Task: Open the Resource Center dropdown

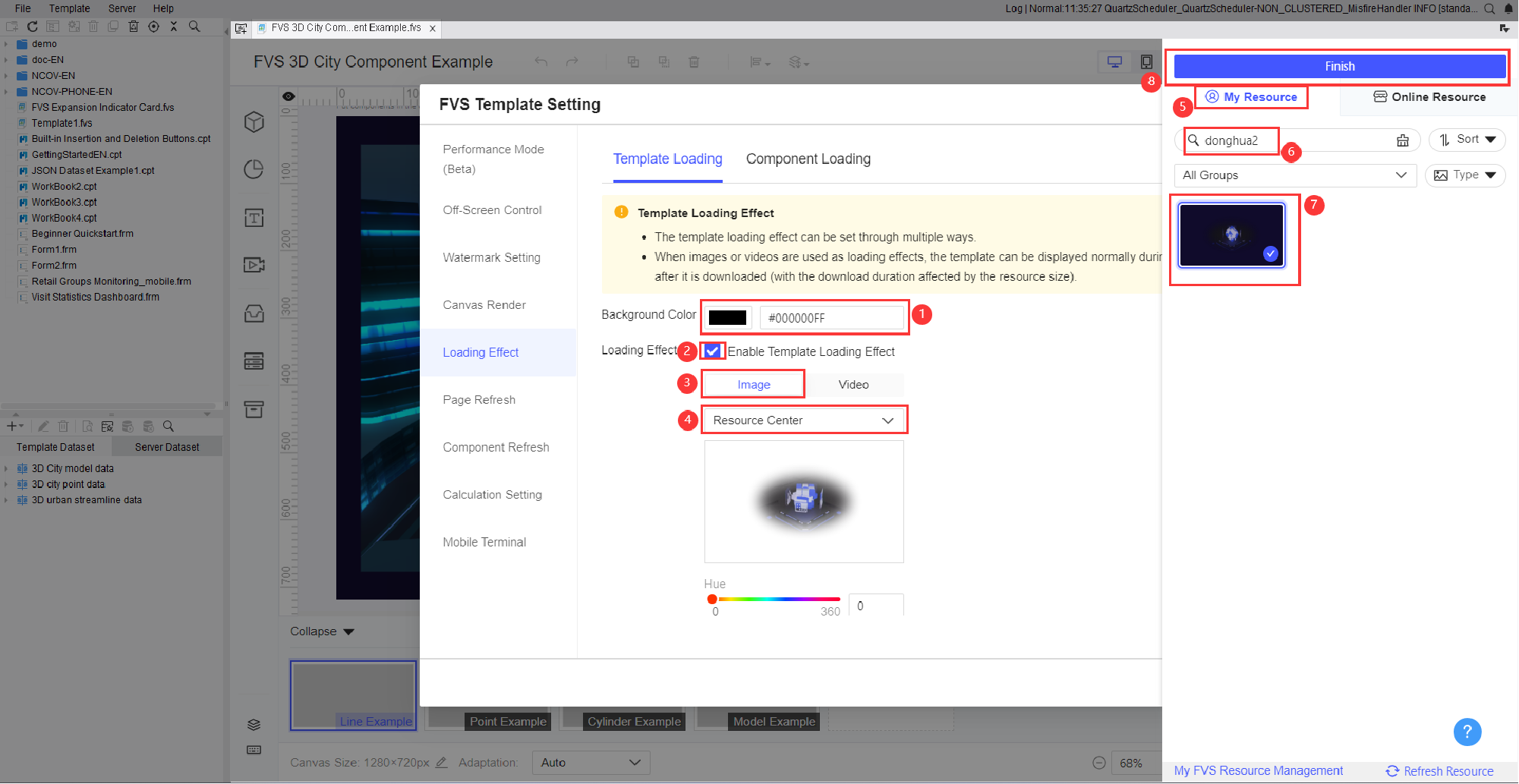Action: [803, 420]
